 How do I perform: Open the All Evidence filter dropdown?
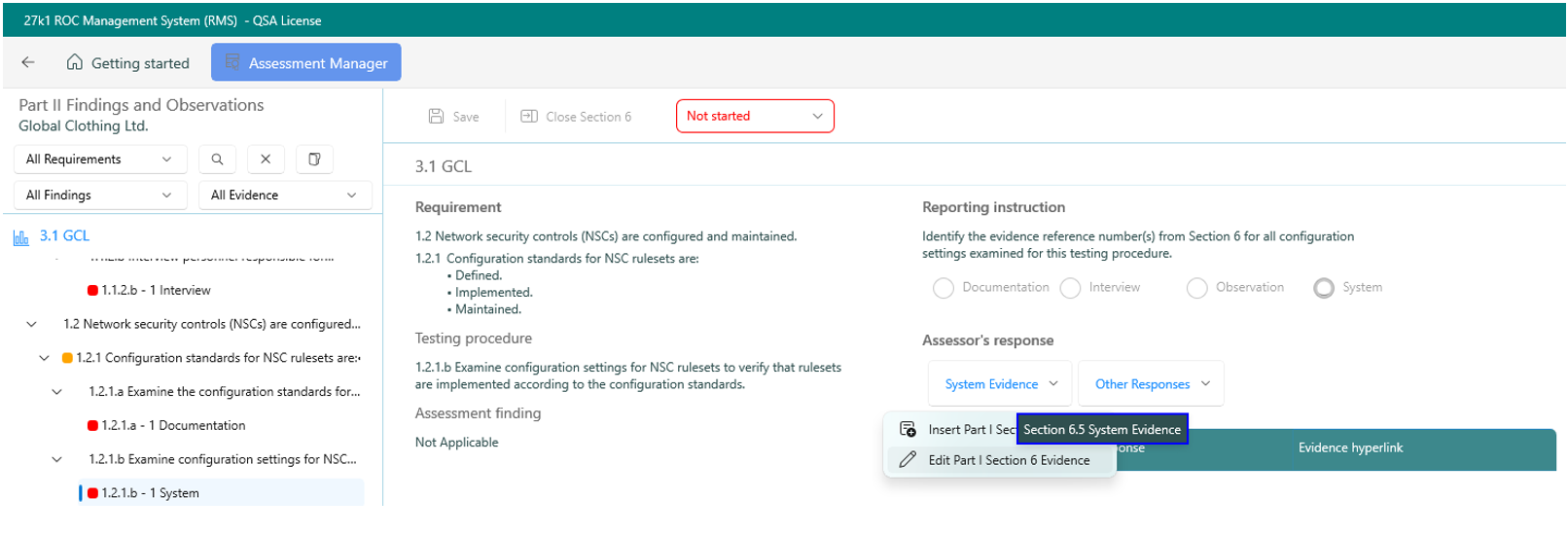284,196
